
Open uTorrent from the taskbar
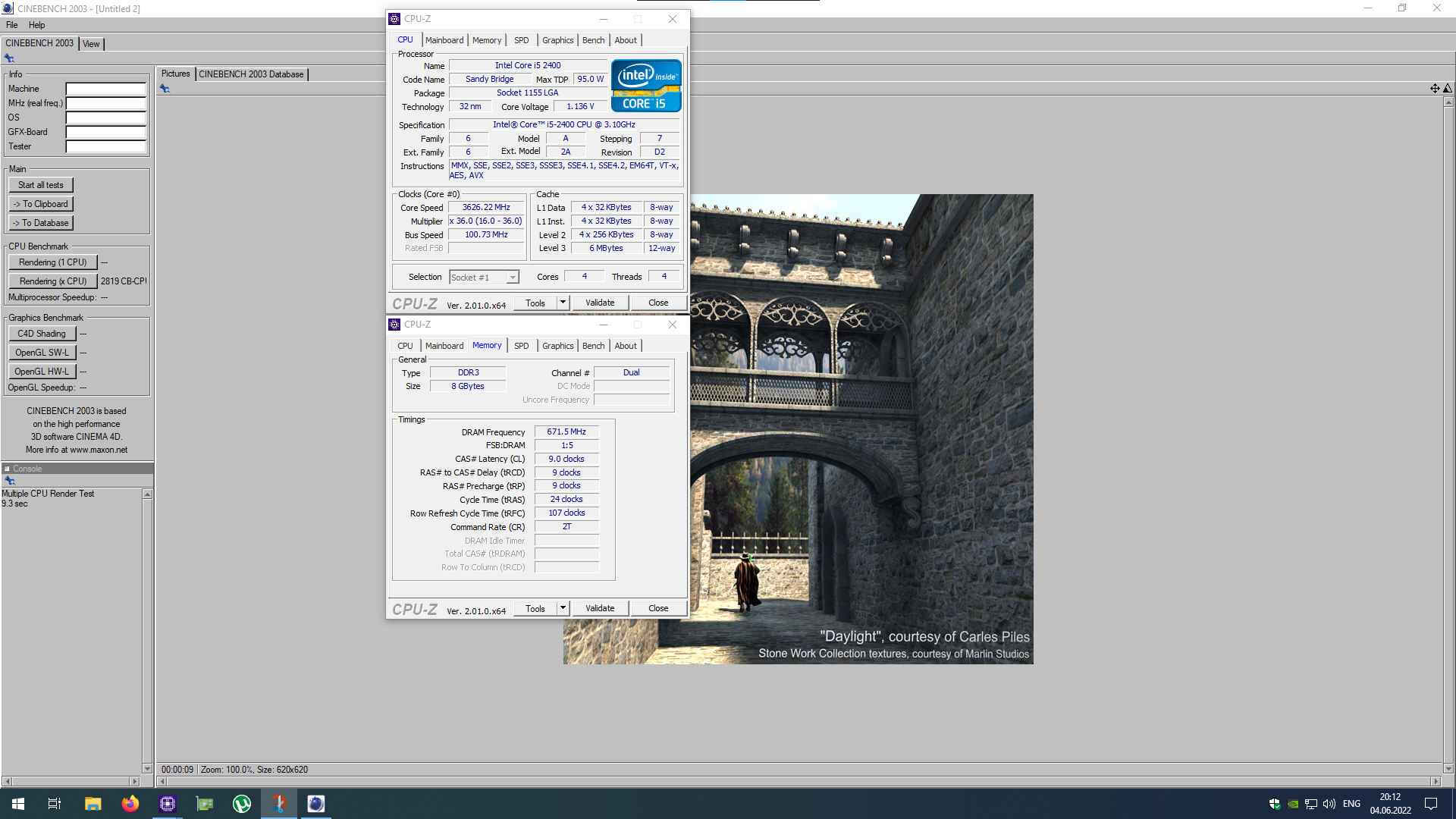242,804
